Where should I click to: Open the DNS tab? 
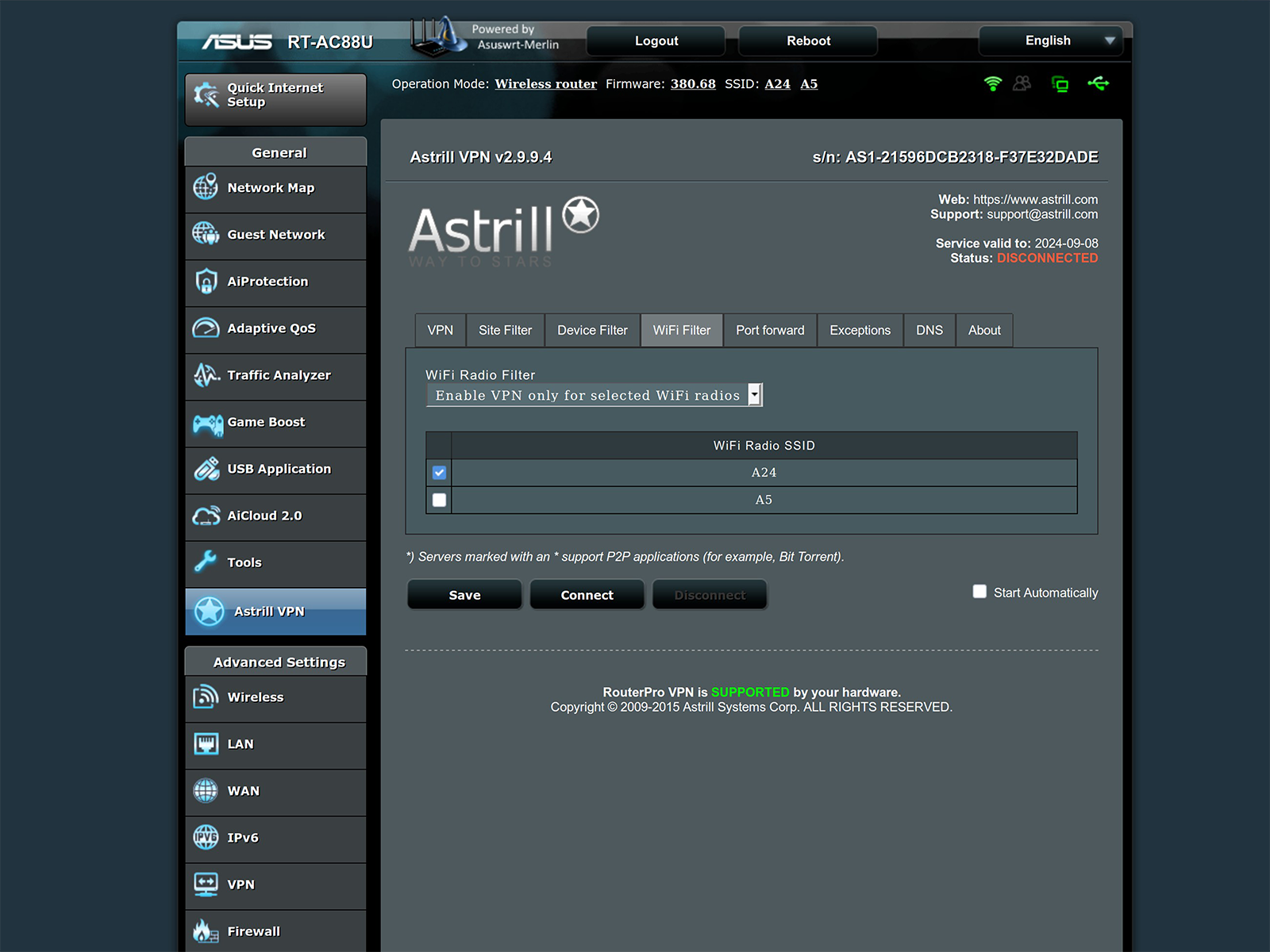(x=929, y=330)
